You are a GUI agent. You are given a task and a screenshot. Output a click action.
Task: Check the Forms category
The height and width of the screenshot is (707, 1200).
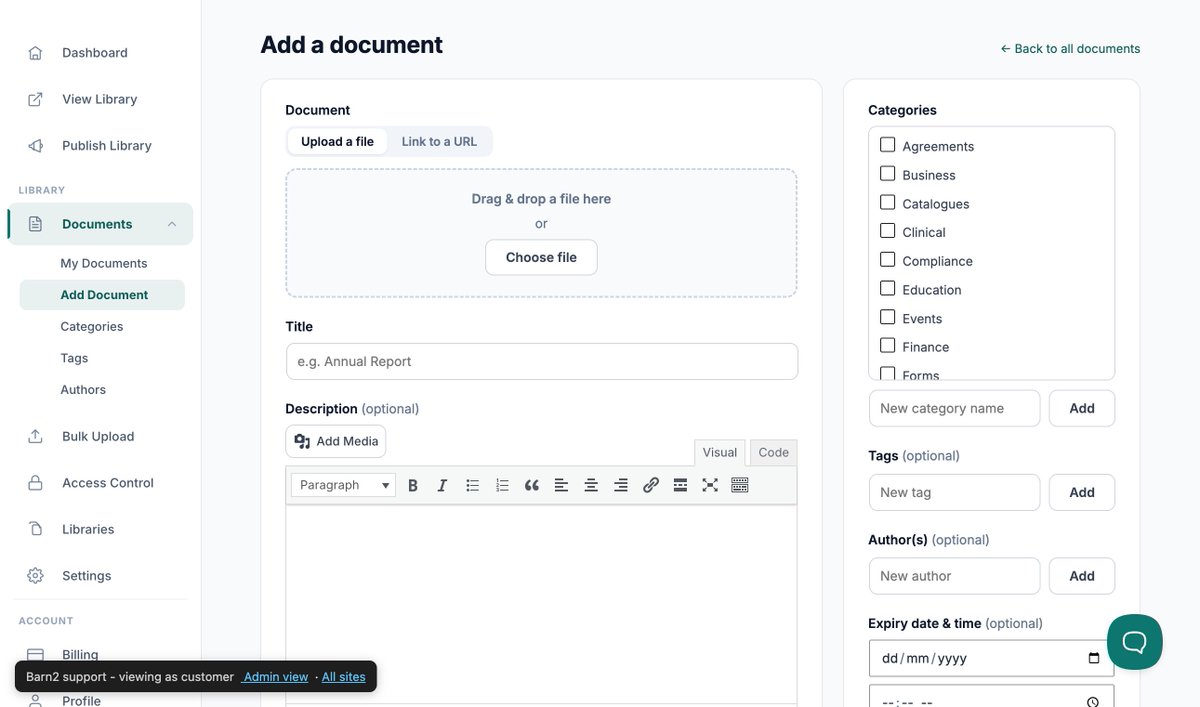[887, 374]
